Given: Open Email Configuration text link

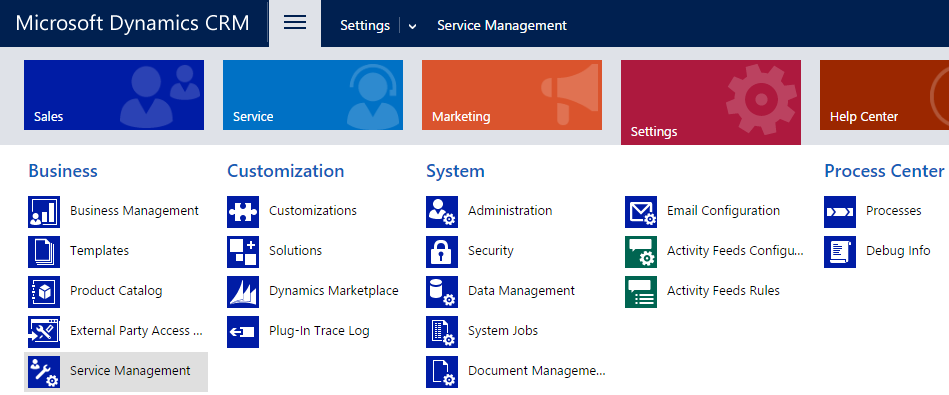Looking at the screenshot, I should click(x=723, y=211).
